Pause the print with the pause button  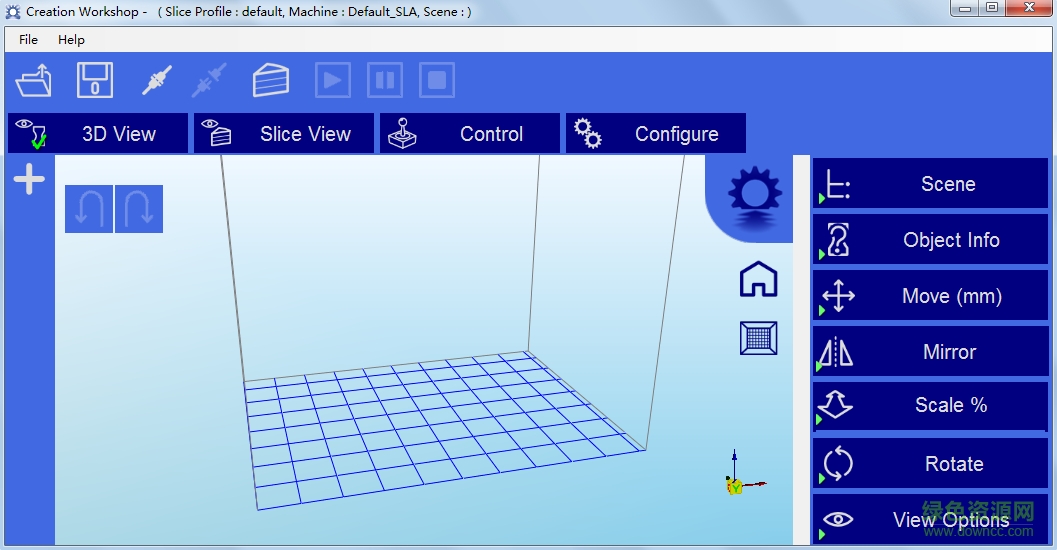click(385, 80)
